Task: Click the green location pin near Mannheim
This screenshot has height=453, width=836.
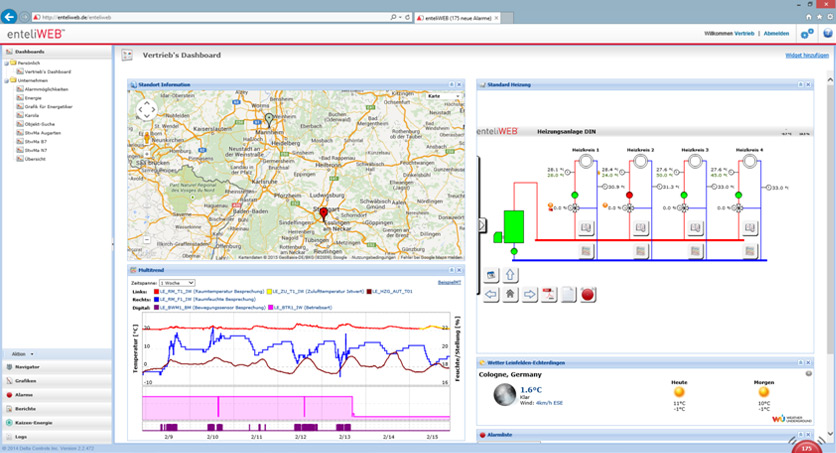Action: [x=269, y=119]
